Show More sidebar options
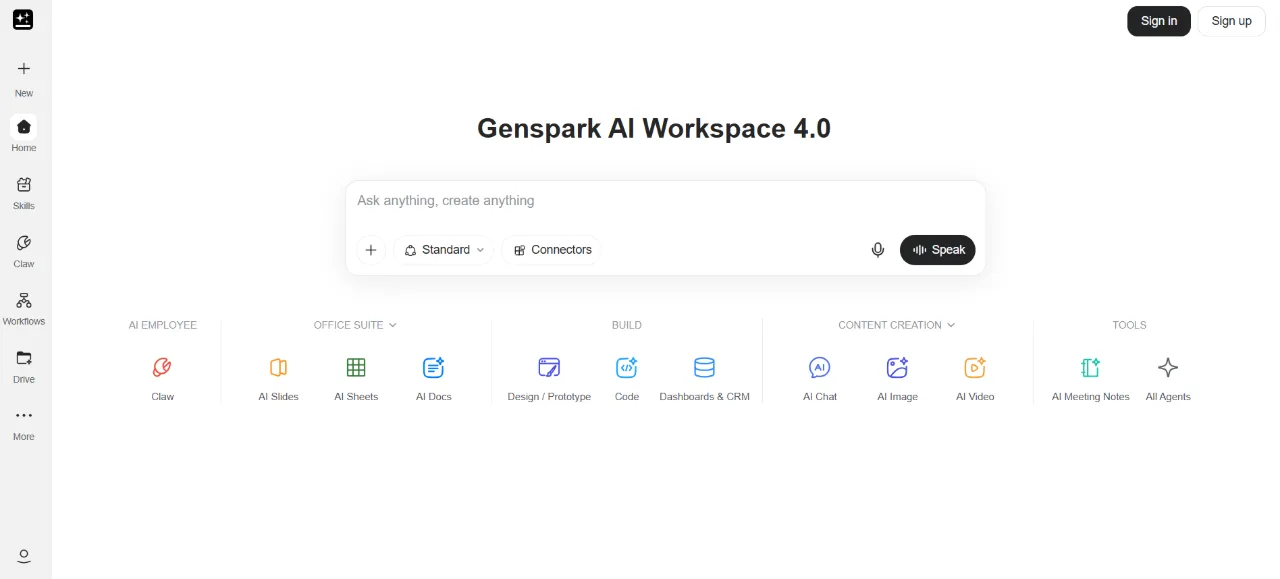 [x=24, y=423]
